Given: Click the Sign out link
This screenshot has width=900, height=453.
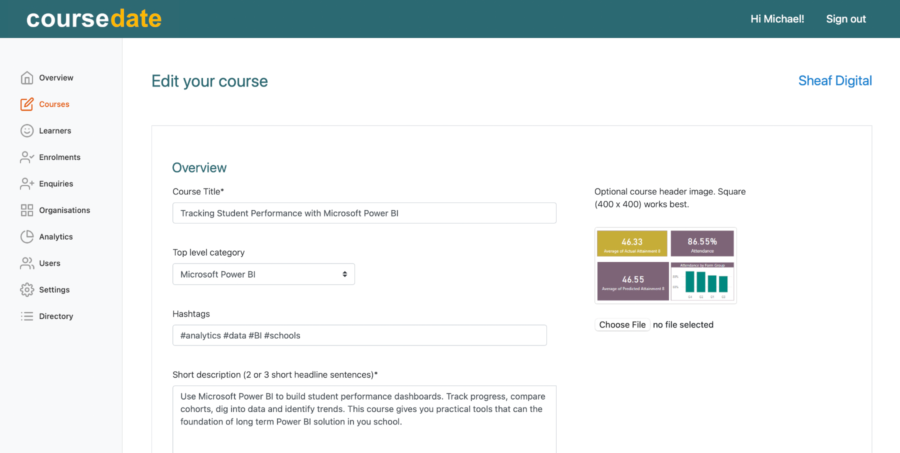Looking at the screenshot, I should (846, 19).
